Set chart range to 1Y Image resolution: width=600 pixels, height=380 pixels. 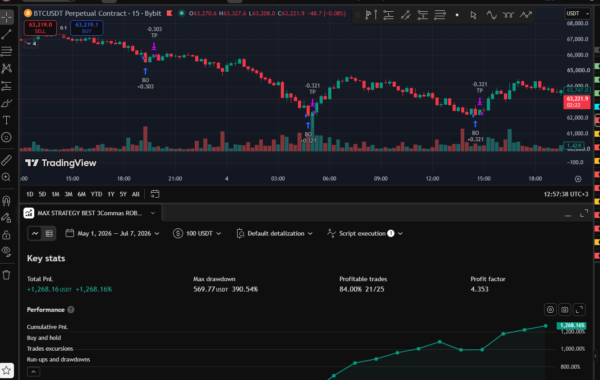pos(111,194)
